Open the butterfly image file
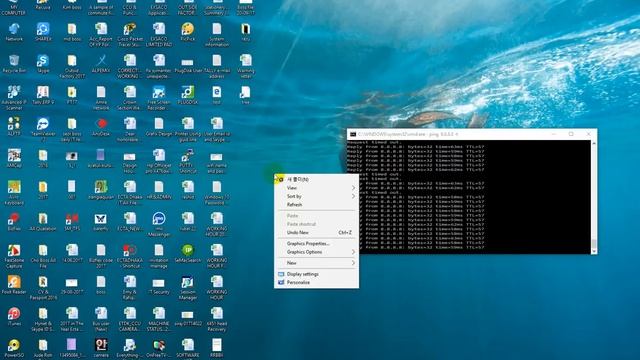The width and height of the screenshot is (640, 360). pos(101,222)
